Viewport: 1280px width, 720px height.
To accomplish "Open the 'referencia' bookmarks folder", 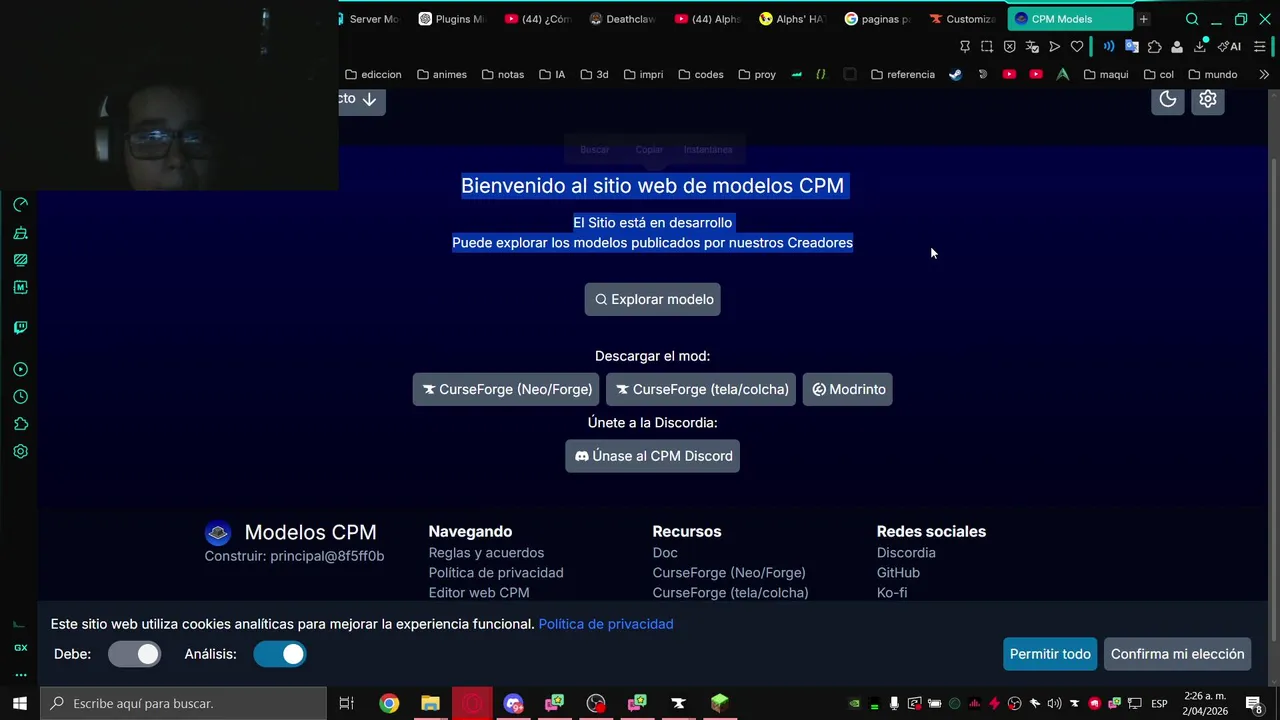I will [903, 74].
